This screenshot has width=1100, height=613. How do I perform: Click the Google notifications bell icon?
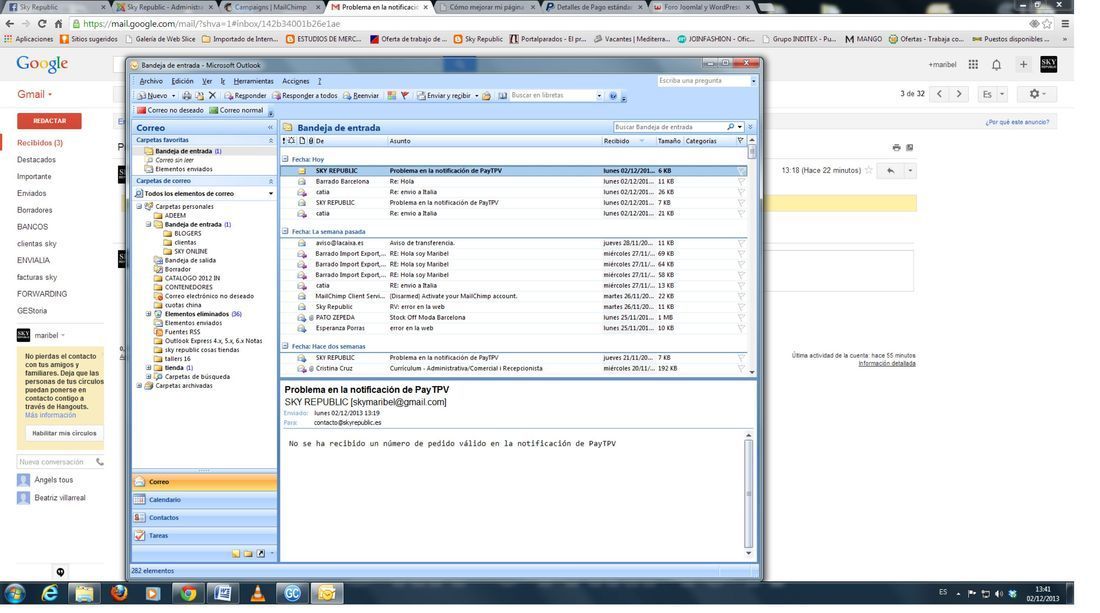point(996,65)
